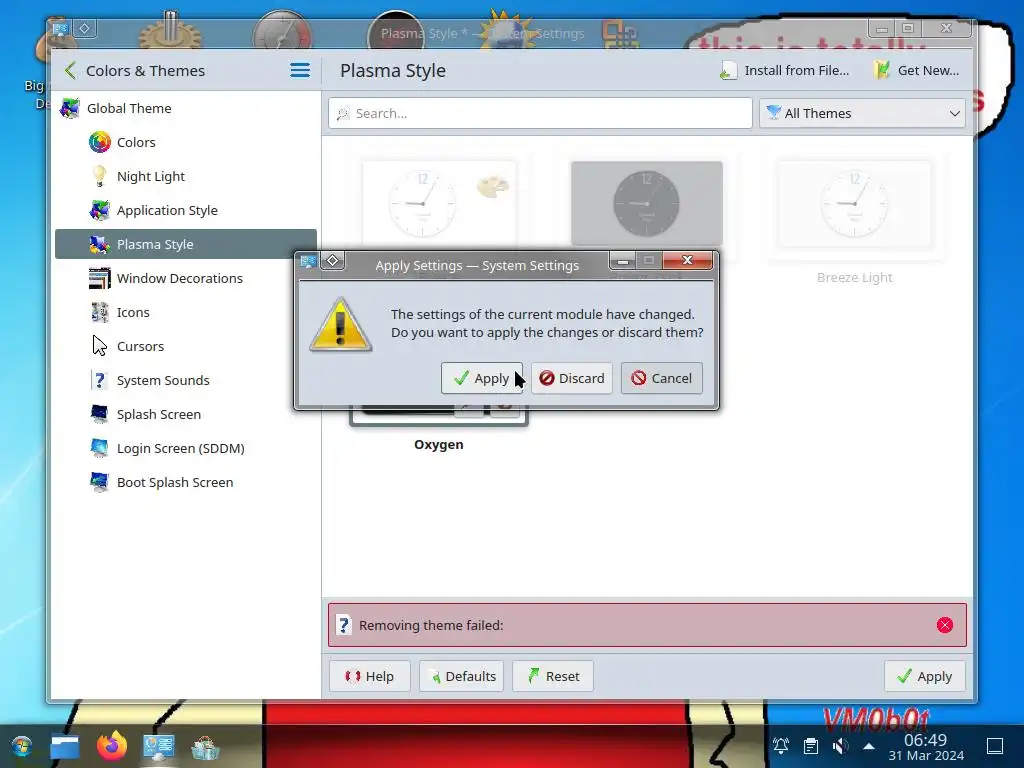This screenshot has height=768, width=1024.
Task: Open the Discover store taskbar icon
Action: (x=205, y=746)
